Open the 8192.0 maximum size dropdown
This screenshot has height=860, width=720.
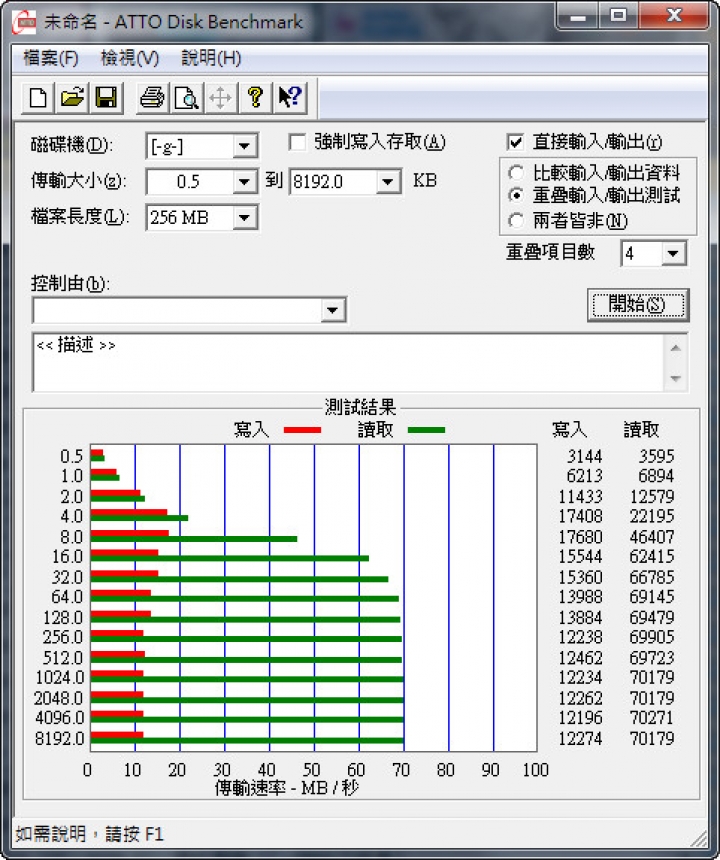(388, 182)
